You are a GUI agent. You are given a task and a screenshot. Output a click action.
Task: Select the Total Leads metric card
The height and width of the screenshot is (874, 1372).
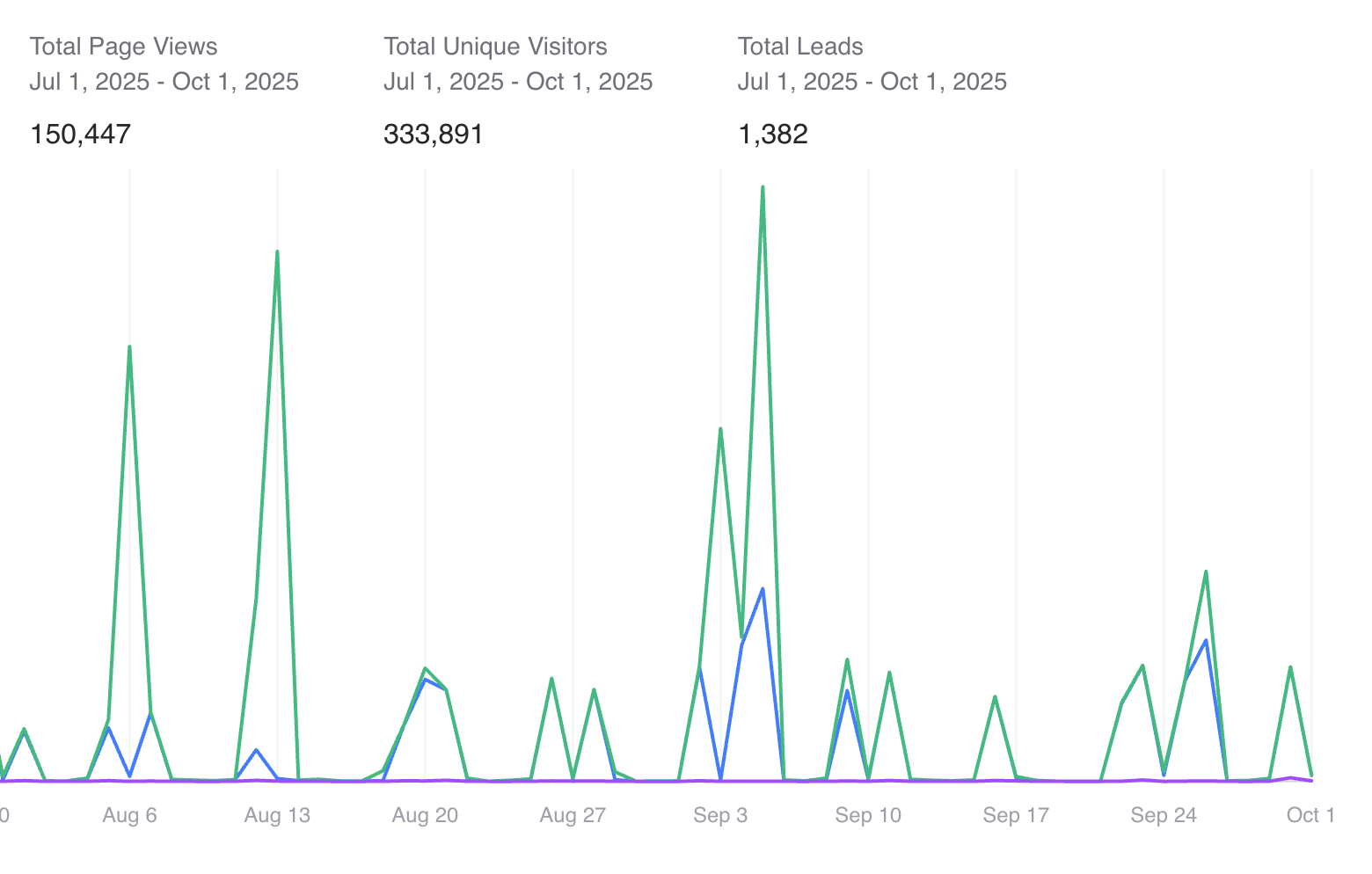pos(800,88)
